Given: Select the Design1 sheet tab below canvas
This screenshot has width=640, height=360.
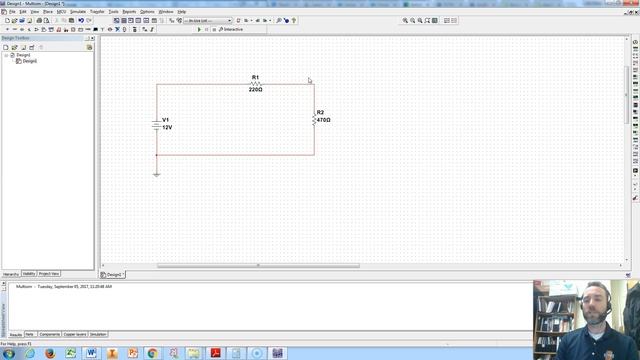Looking at the screenshot, I should [113, 275].
